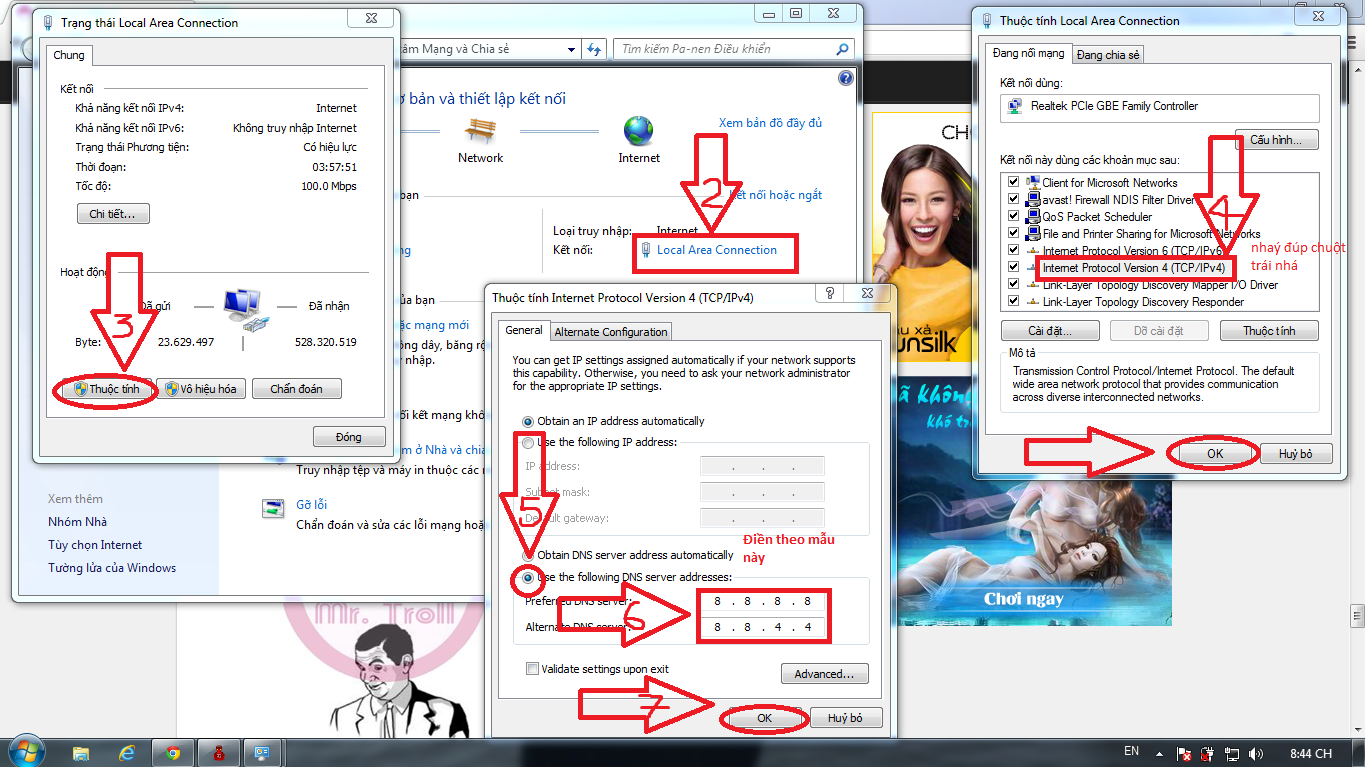The height and width of the screenshot is (767, 1365).
Task: Open the help question mark icon
Action: (845, 78)
